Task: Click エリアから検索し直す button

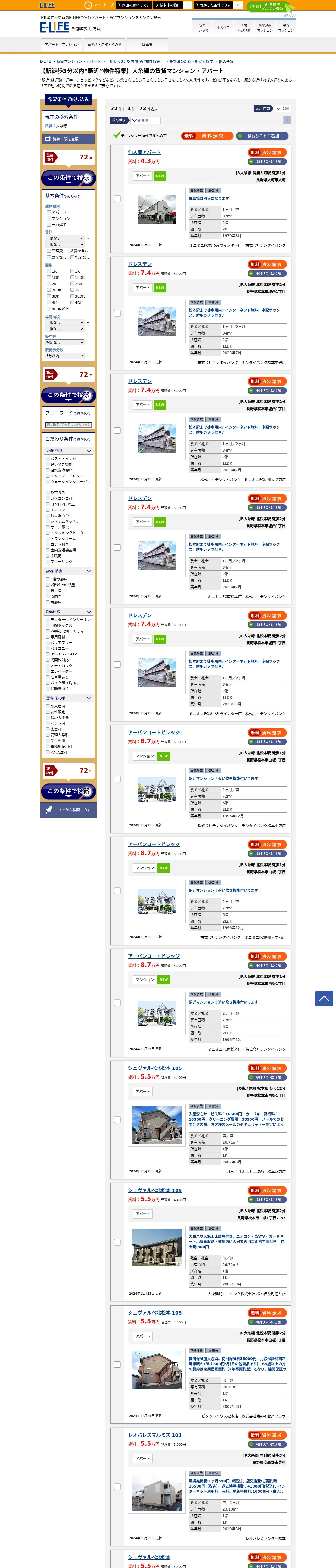Action: [68, 810]
